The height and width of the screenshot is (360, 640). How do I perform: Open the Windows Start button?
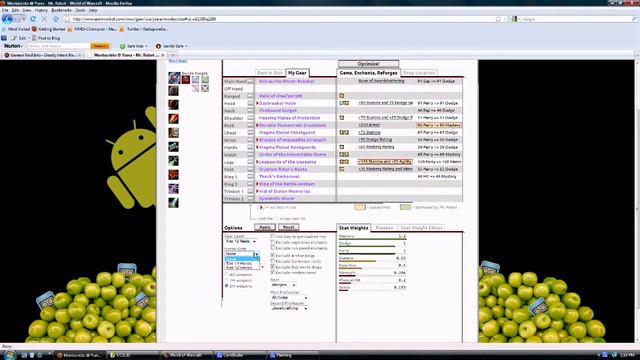pyautogui.click(x=8, y=355)
